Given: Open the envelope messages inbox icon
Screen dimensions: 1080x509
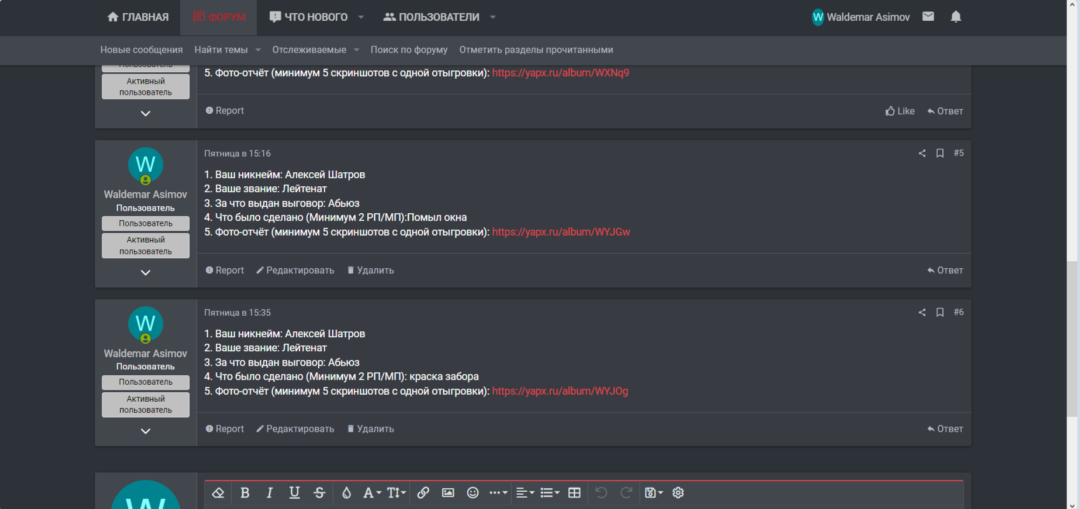Looking at the screenshot, I should click(x=928, y=17).
